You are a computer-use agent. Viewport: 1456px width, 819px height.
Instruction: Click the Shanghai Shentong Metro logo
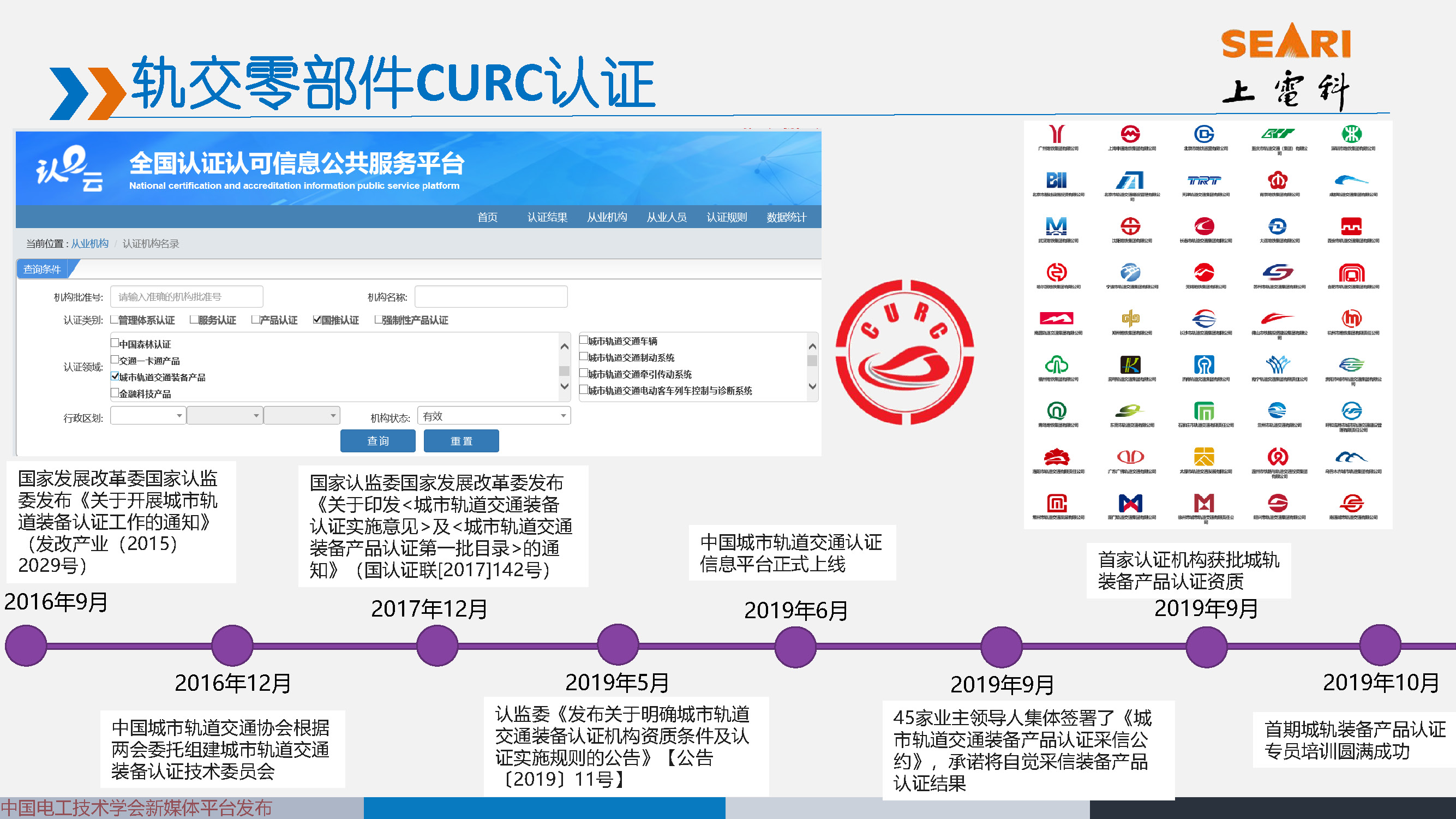(1130, 134)
